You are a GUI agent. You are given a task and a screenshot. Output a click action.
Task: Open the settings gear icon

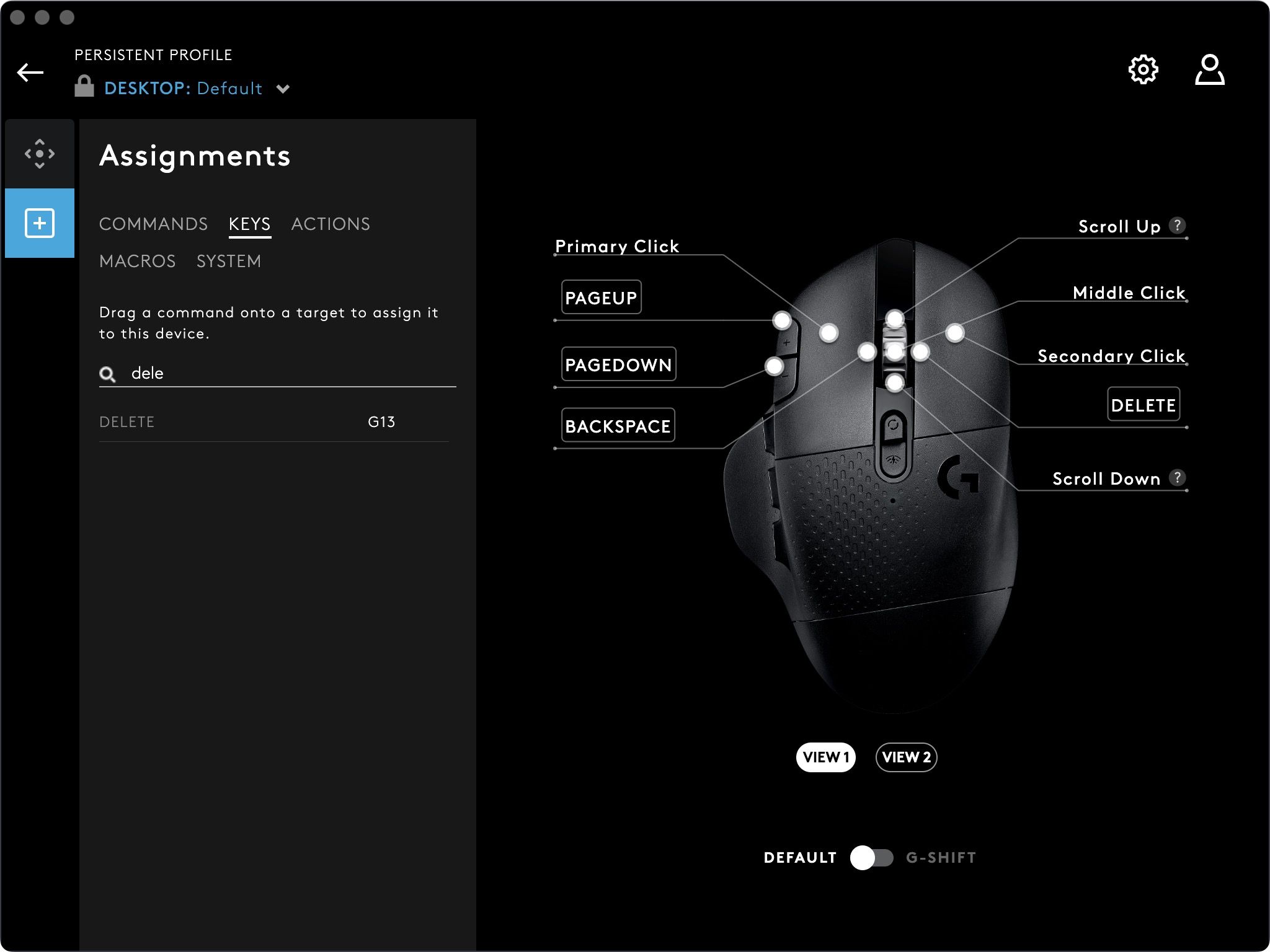pos(1143,69)
